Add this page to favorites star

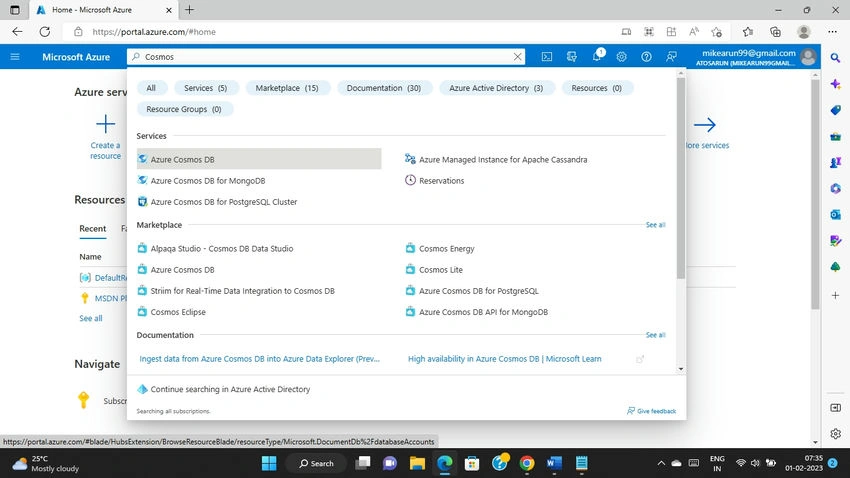click(716, 32)
